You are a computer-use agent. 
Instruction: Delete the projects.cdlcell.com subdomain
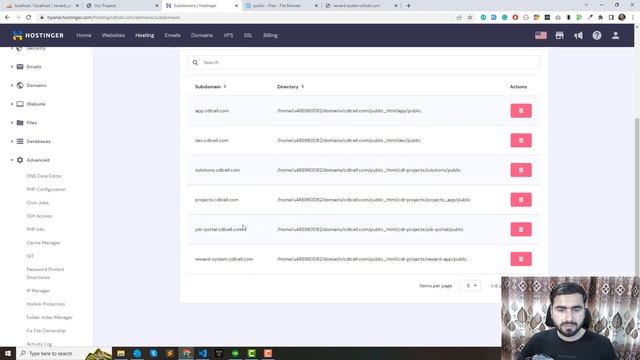(x=521, y=200)
